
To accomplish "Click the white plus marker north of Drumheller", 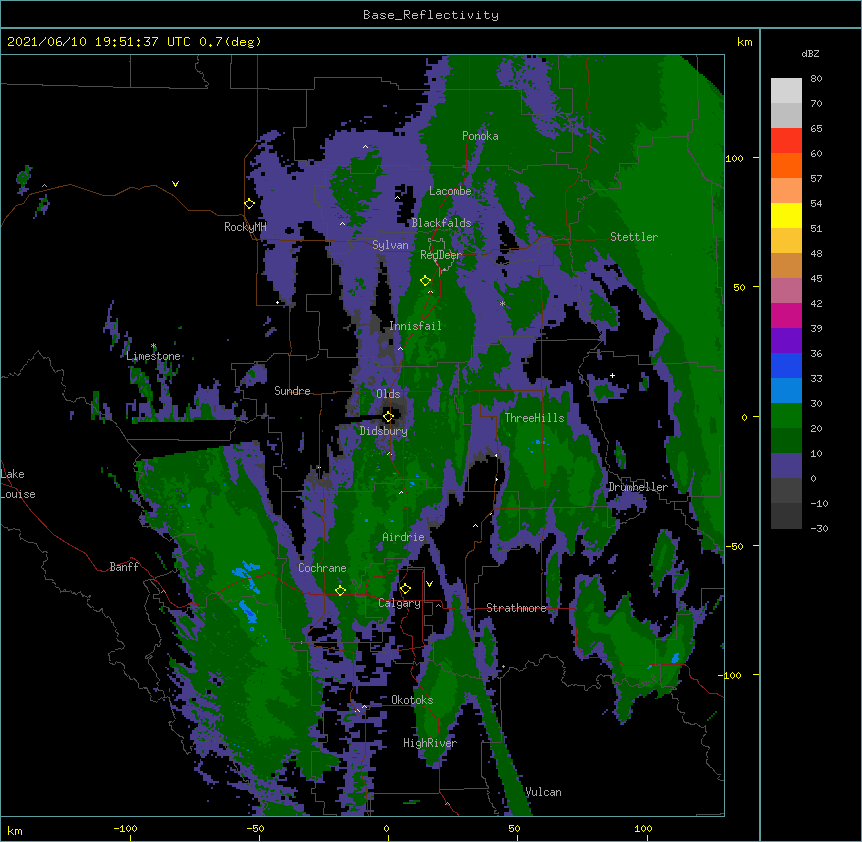I will 612,375.
